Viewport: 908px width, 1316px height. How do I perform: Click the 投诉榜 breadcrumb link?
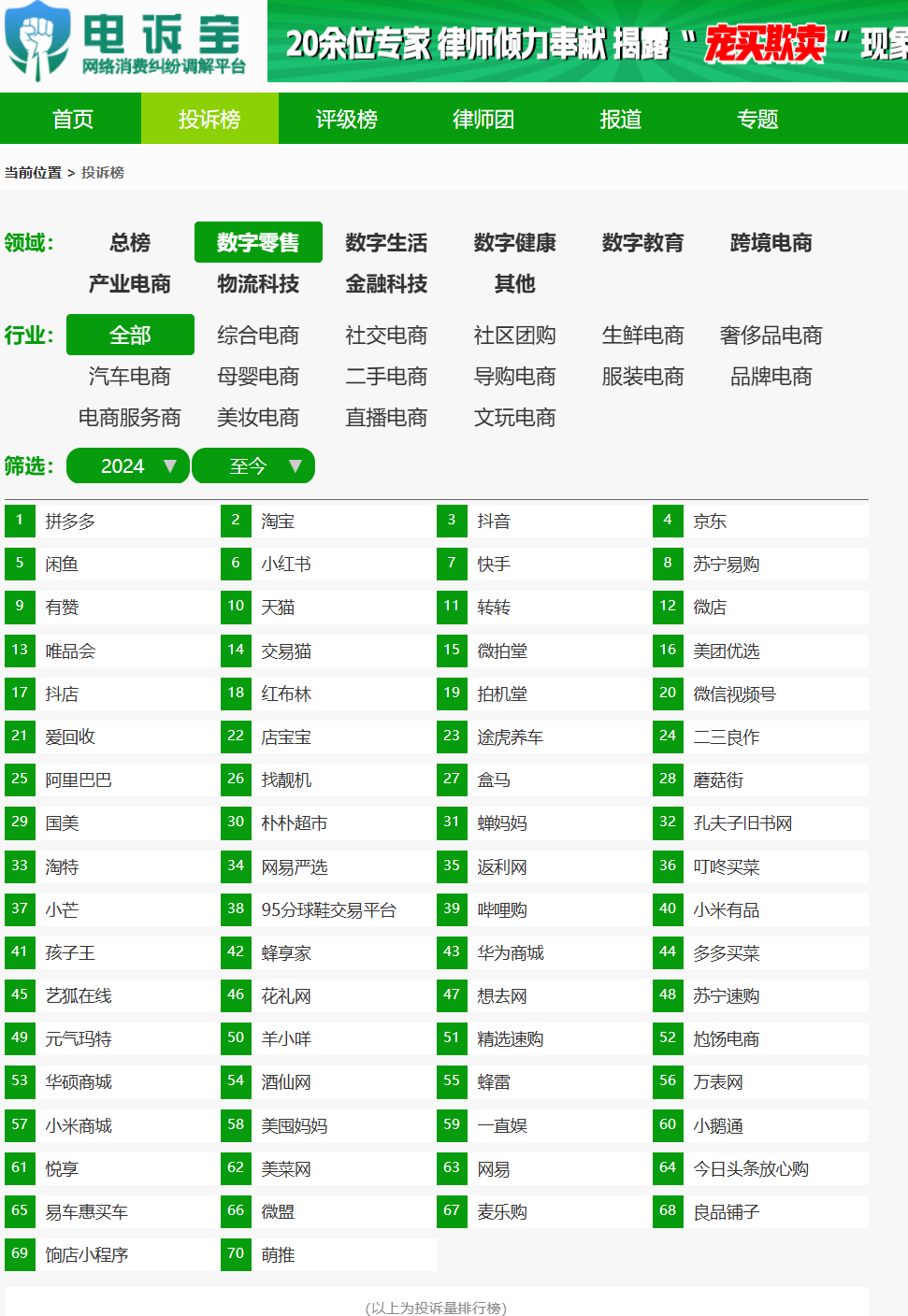103,173
